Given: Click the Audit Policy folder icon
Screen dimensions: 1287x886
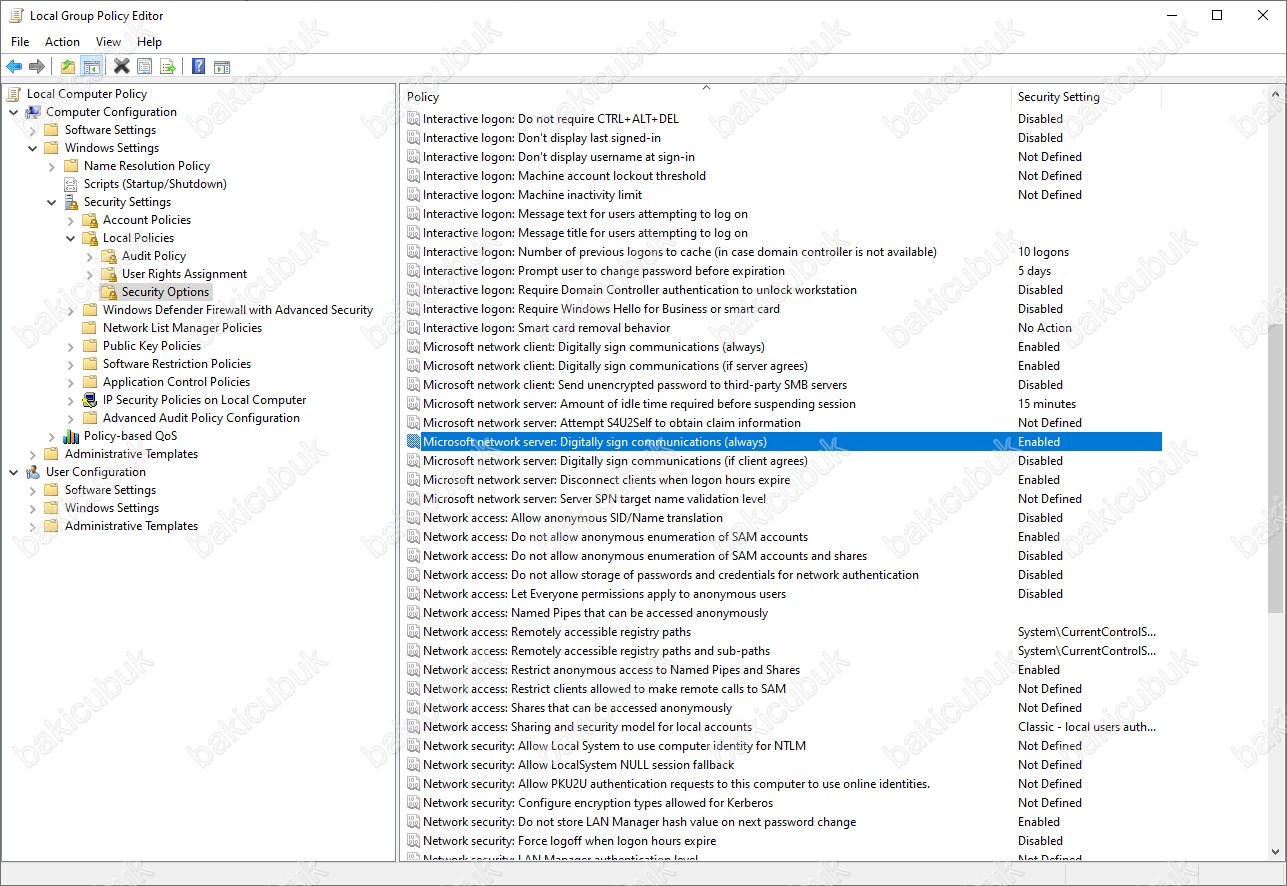Looking at the screenshot, I should coord(109,256).
